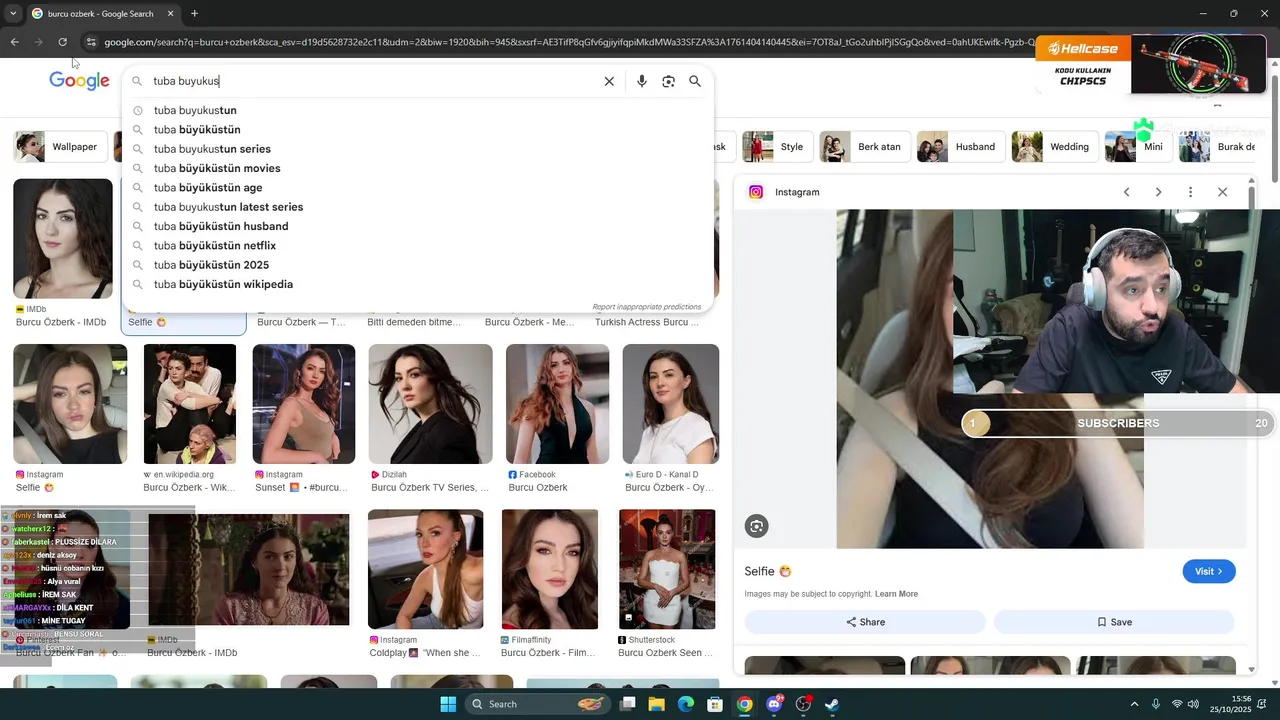The width and height of the screenshot is (1280, 720).
Task: Open the Dizilah Burcu Özberk TV Series thumbnail
Action: [430, 404]
